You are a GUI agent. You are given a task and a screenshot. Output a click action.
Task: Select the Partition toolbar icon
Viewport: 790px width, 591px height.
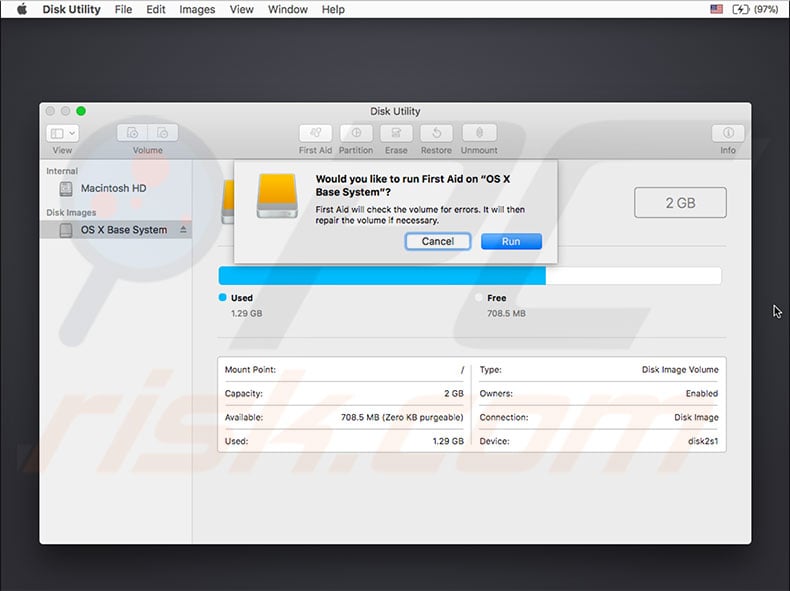pyautogui.click(x=356, y=133)
